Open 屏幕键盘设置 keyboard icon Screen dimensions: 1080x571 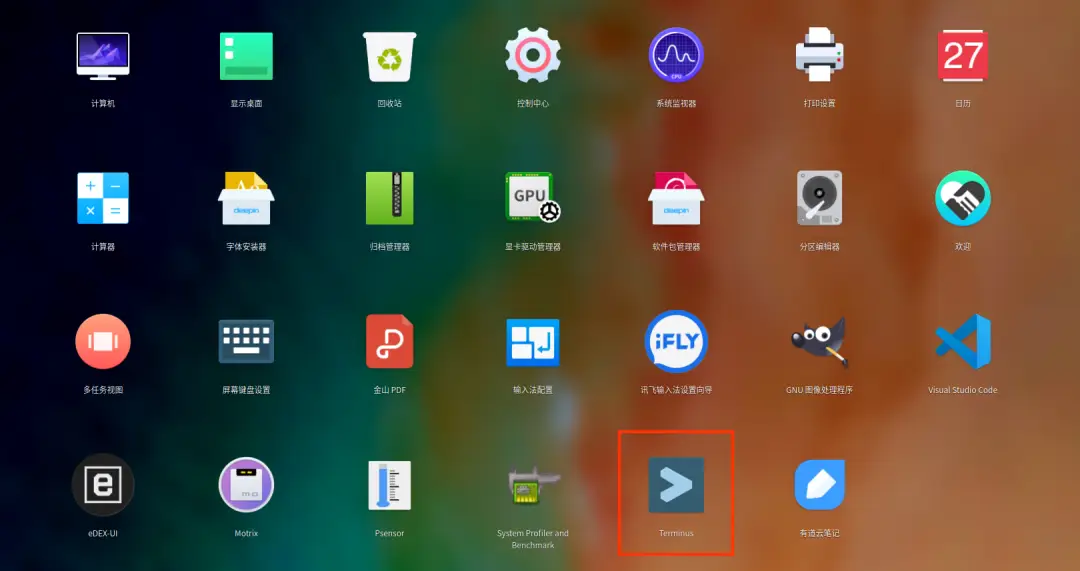click(247, 342)
